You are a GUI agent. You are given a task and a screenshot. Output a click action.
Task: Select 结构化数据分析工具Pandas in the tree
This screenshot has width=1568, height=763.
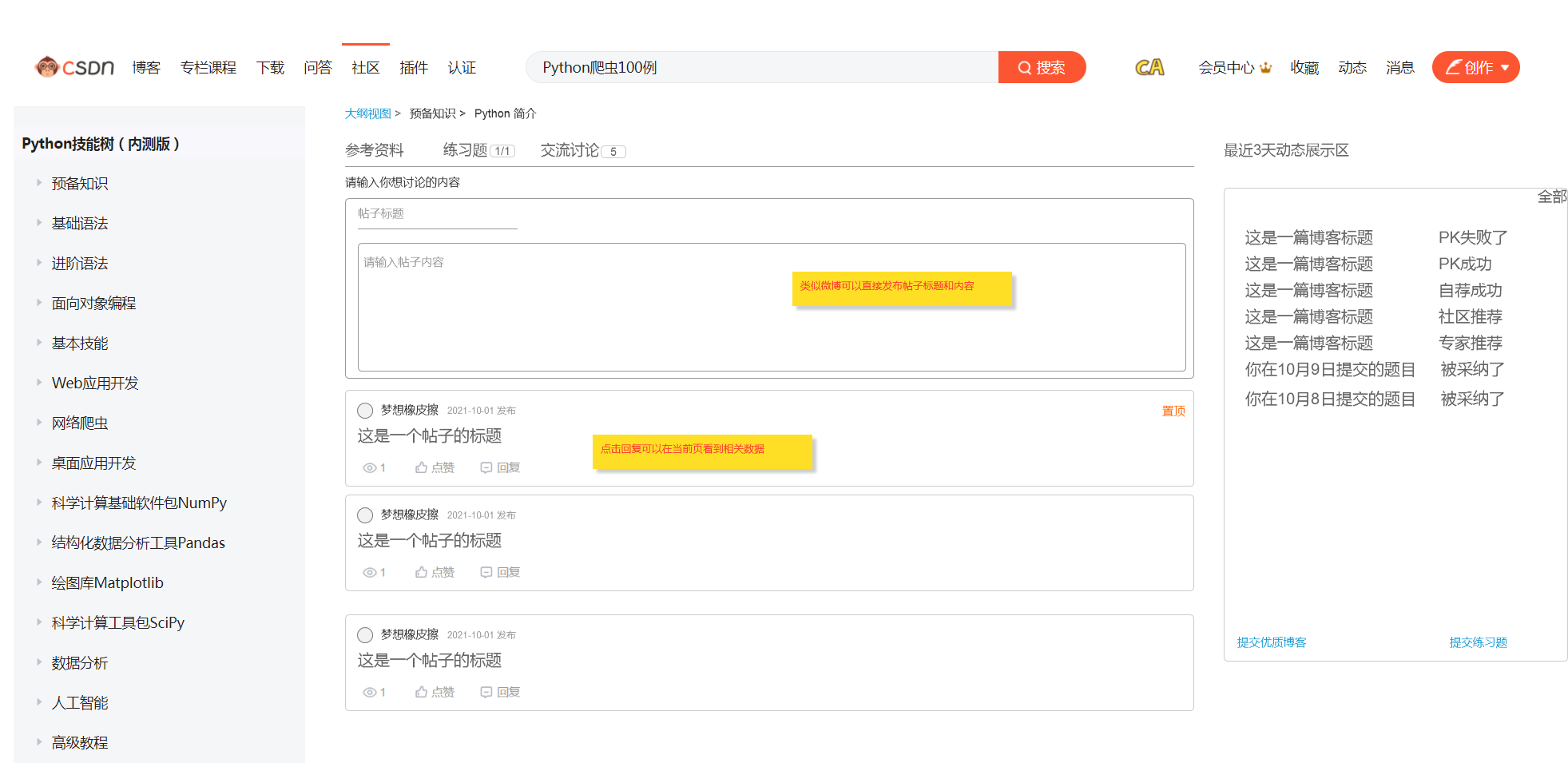[x=138, y=543]
